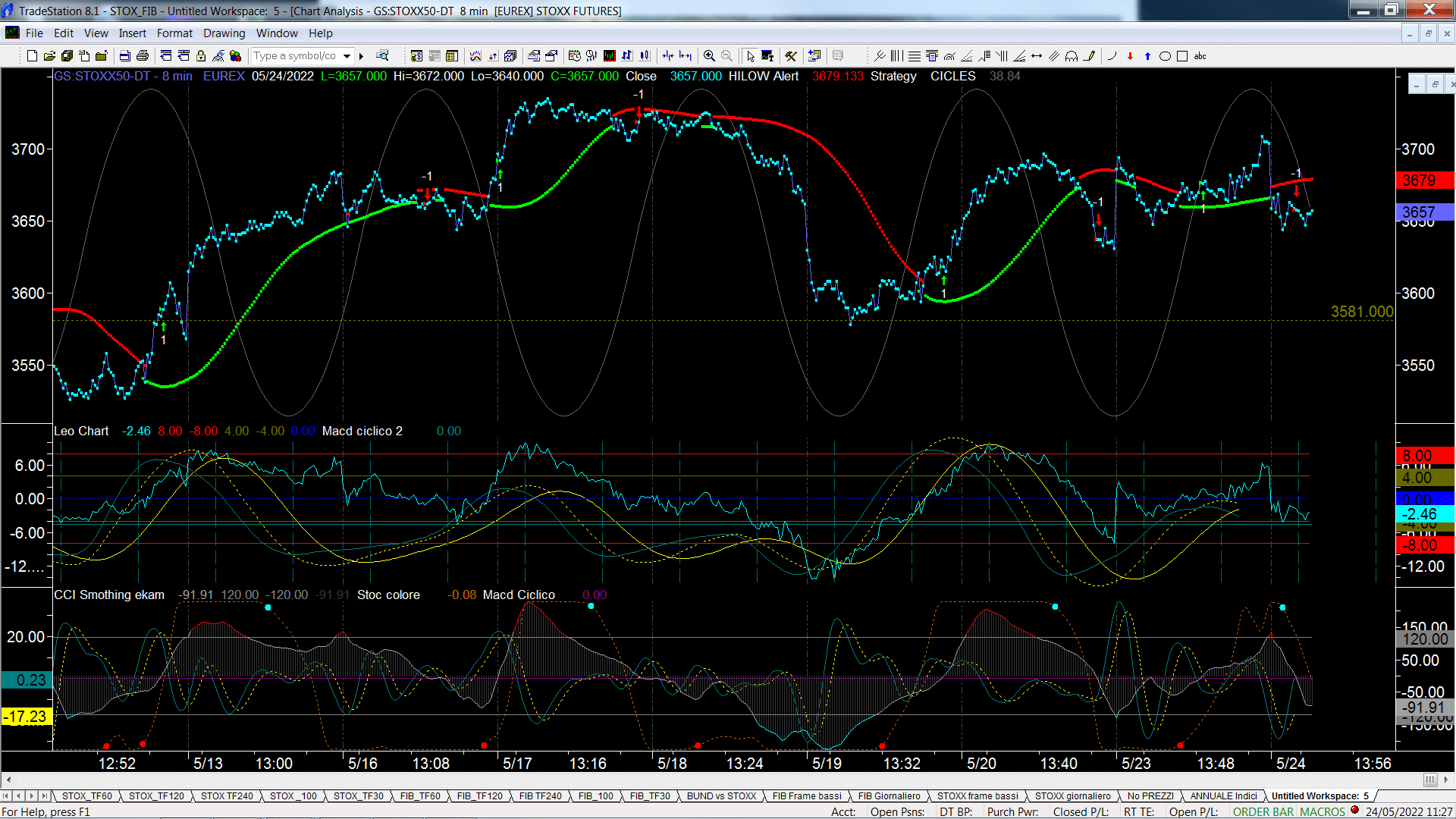1456x819 pixels.
Task: Click the hammer and wrench format icon
Action: point(791,55)
